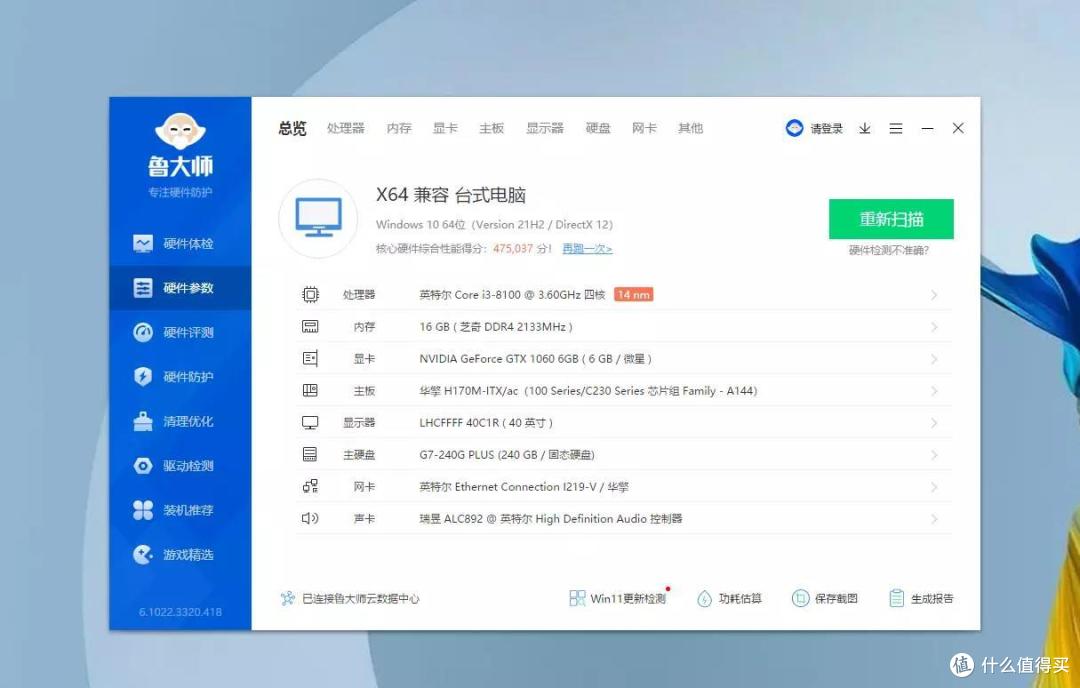Viewport: 1080px width, 688px height.
Task: Click 硬件检测不准确? link
Action: point(889,251)
